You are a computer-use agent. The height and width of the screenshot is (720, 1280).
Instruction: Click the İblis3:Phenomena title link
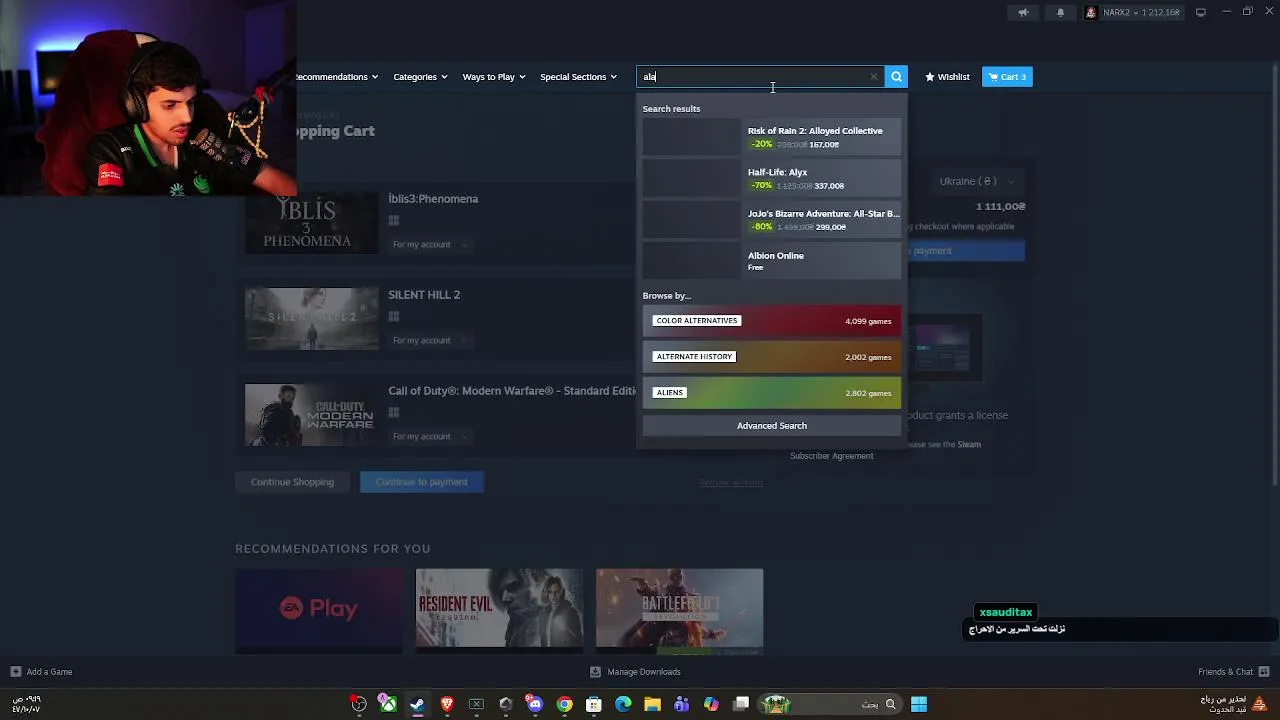433,199
